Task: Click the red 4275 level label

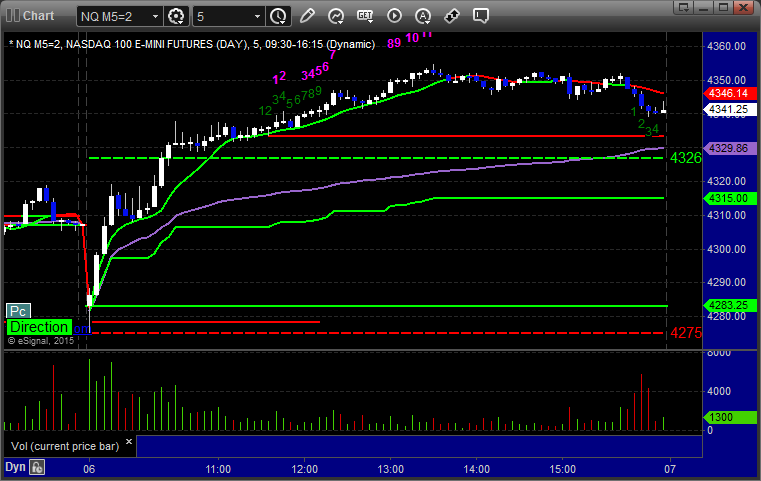Action: coord(685,333)
